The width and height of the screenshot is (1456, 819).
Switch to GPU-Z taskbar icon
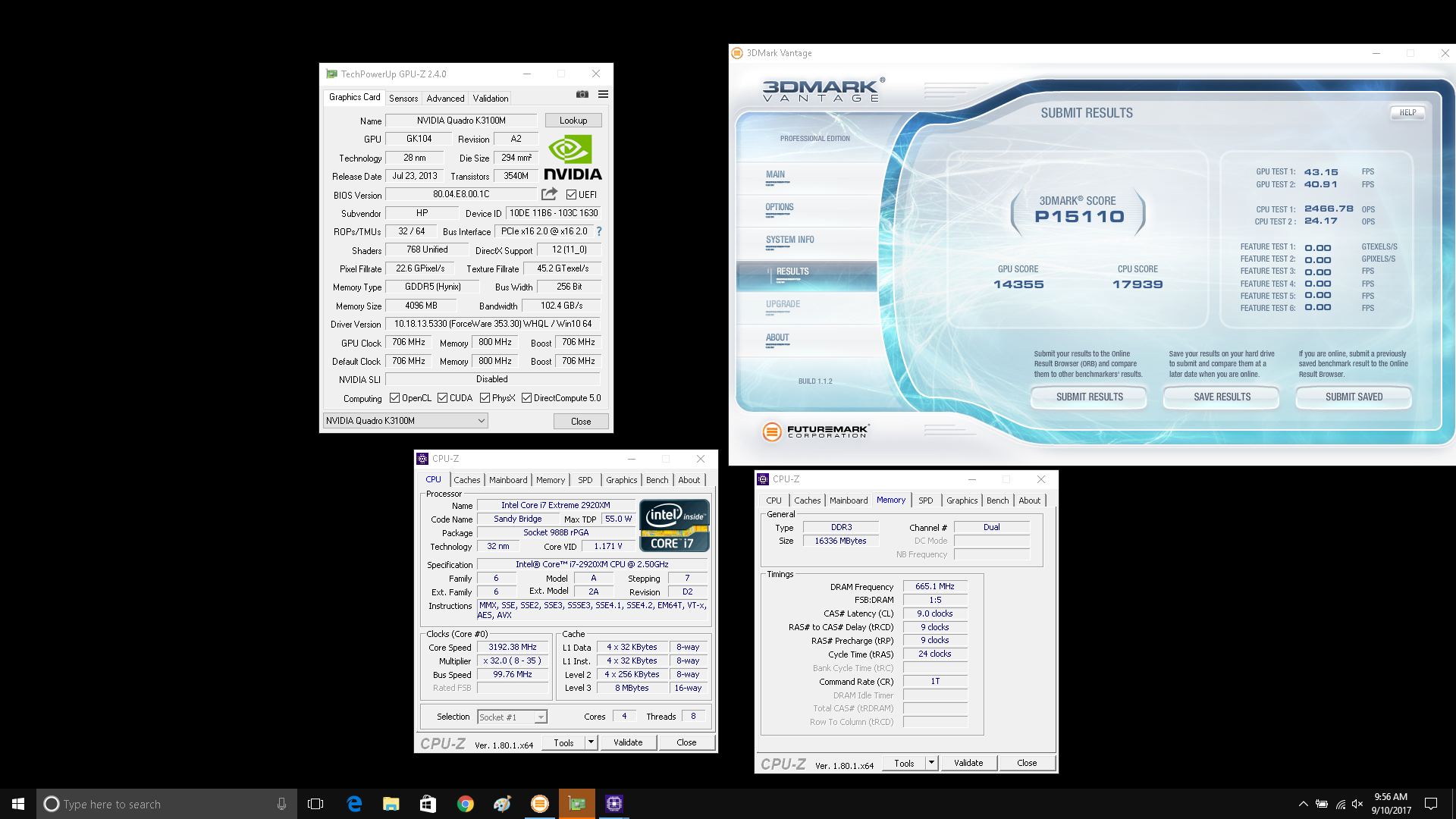coord(577,804)
